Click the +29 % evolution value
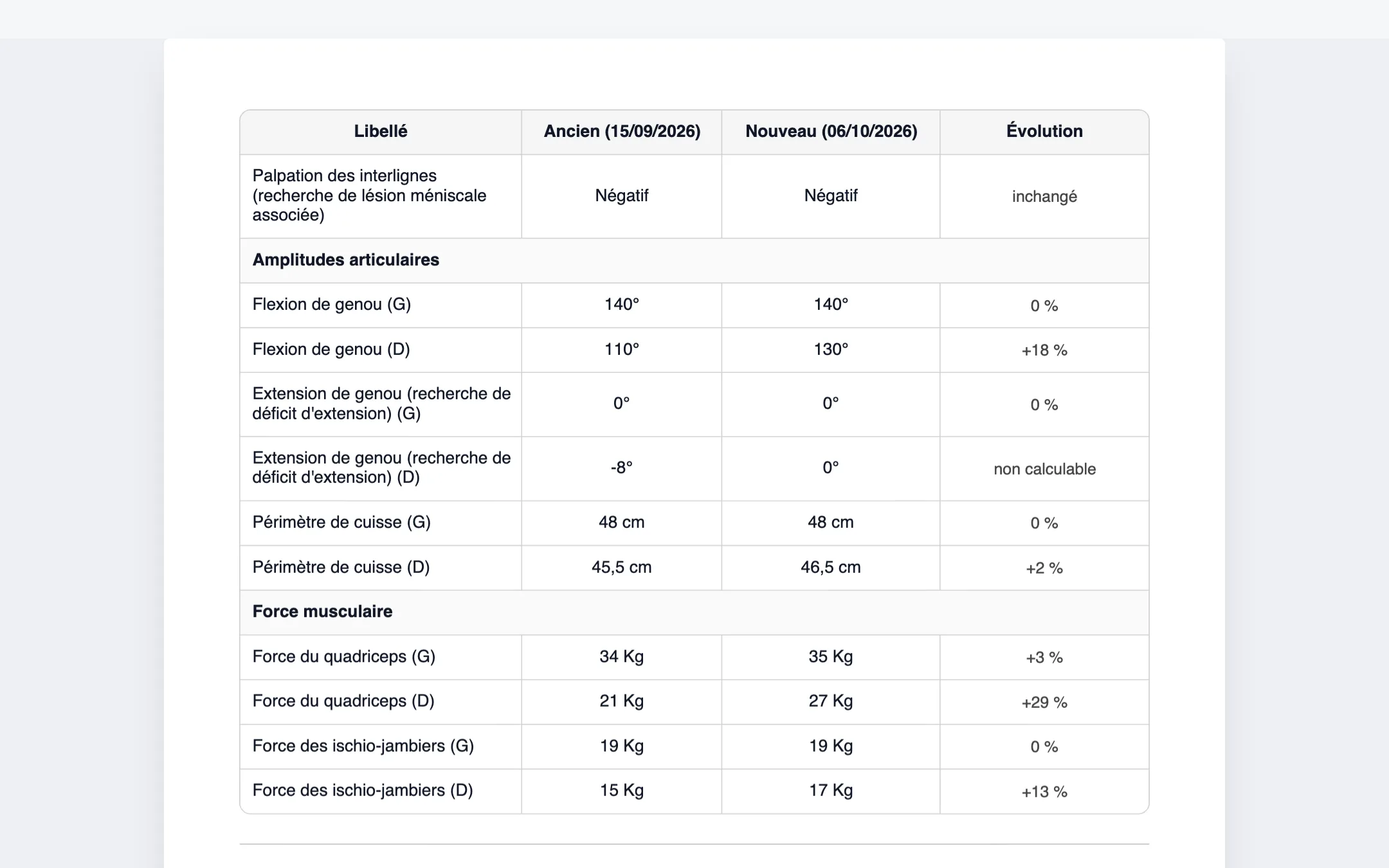The image size is (1389, 868). click(x=1044, y=703)
